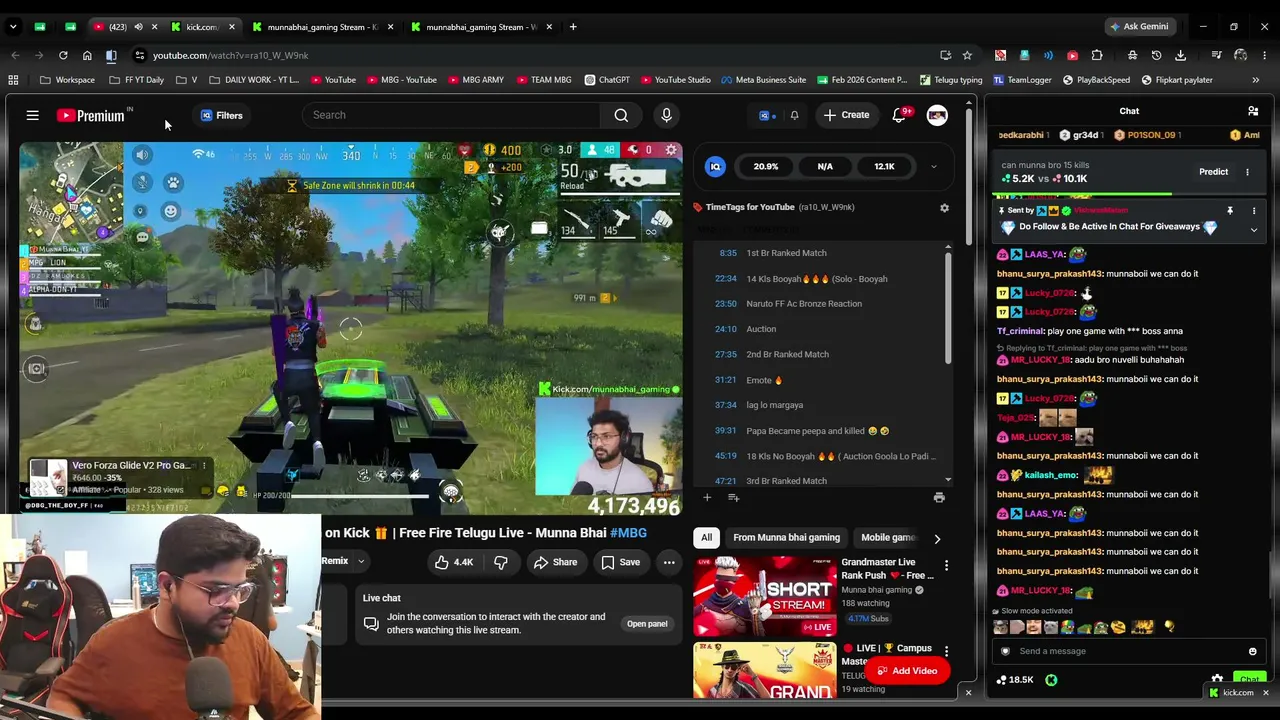
Task: Collapse the pinned giveaway message chevron
Action: pyautogui.click(x=1253, y=230)
